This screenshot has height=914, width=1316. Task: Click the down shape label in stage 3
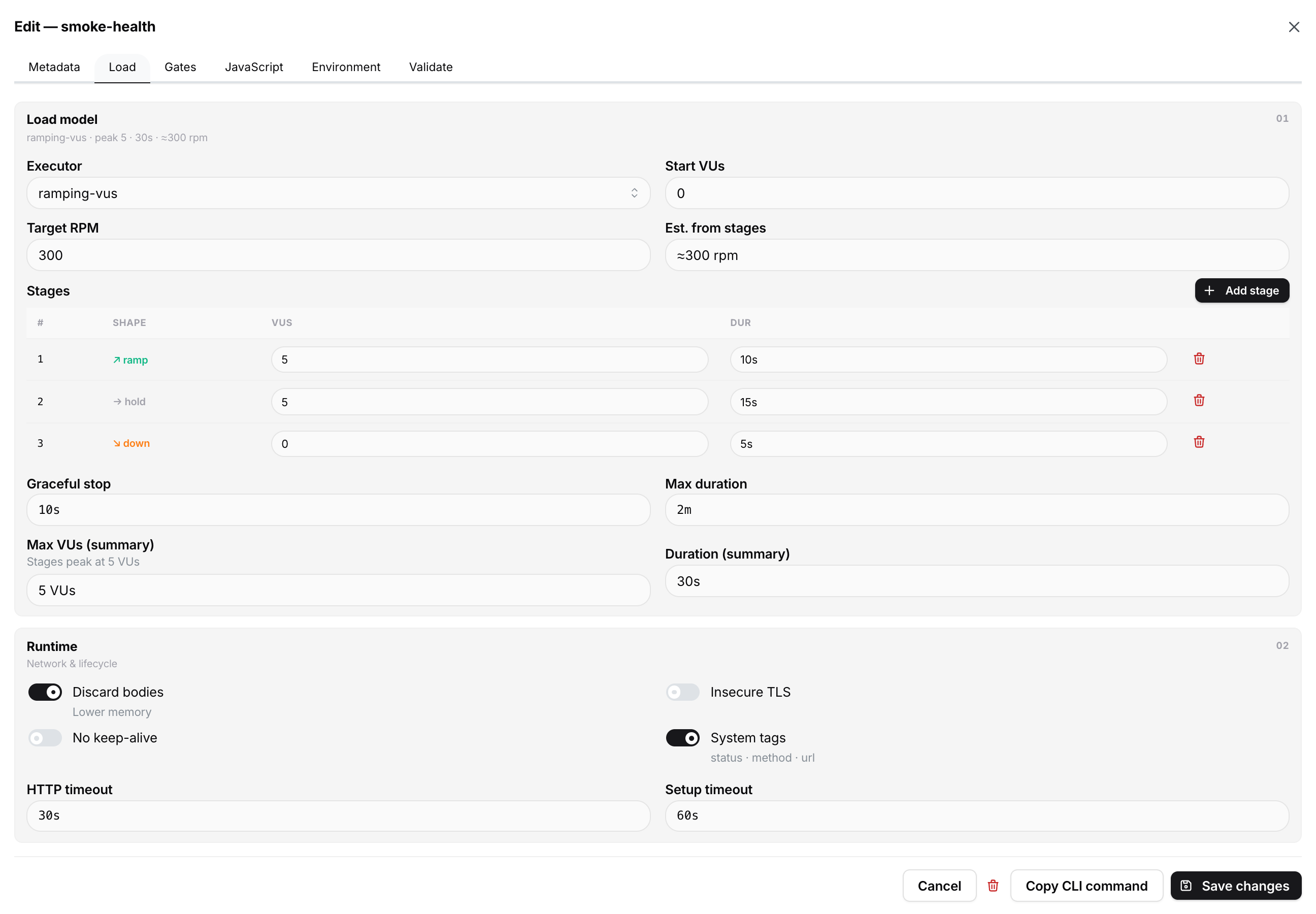(x=131, y=443)
